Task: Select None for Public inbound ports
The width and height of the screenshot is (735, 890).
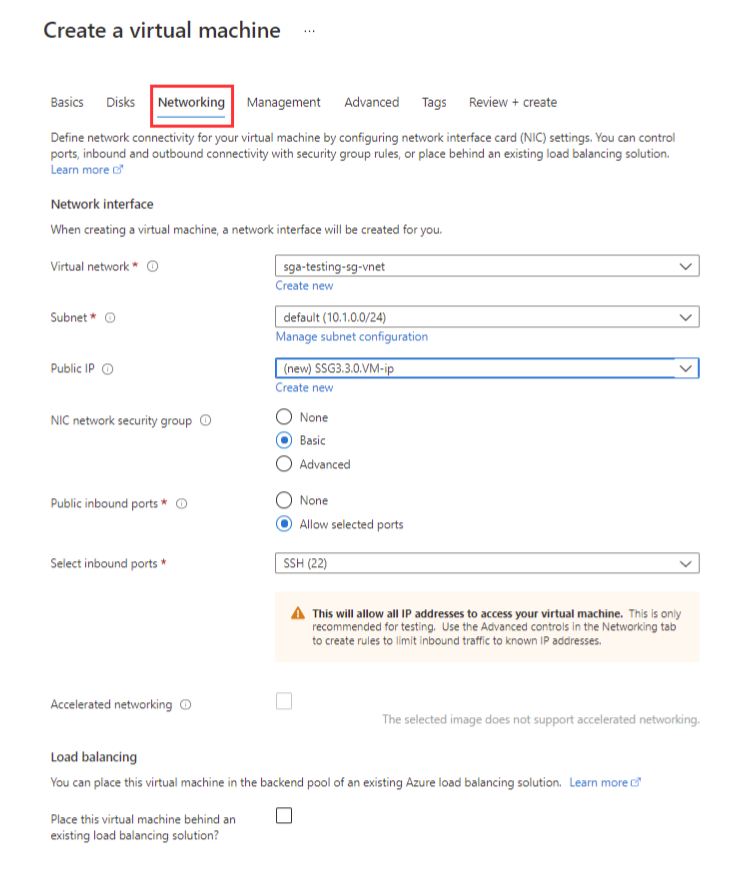Action: 284,500
